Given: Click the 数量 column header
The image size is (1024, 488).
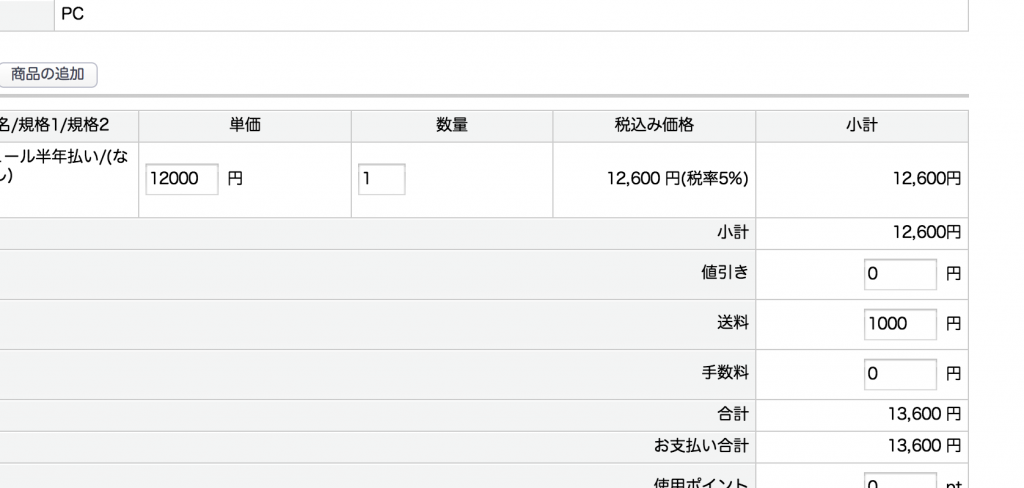Looking at the screenshot, I should pos(452,126).
